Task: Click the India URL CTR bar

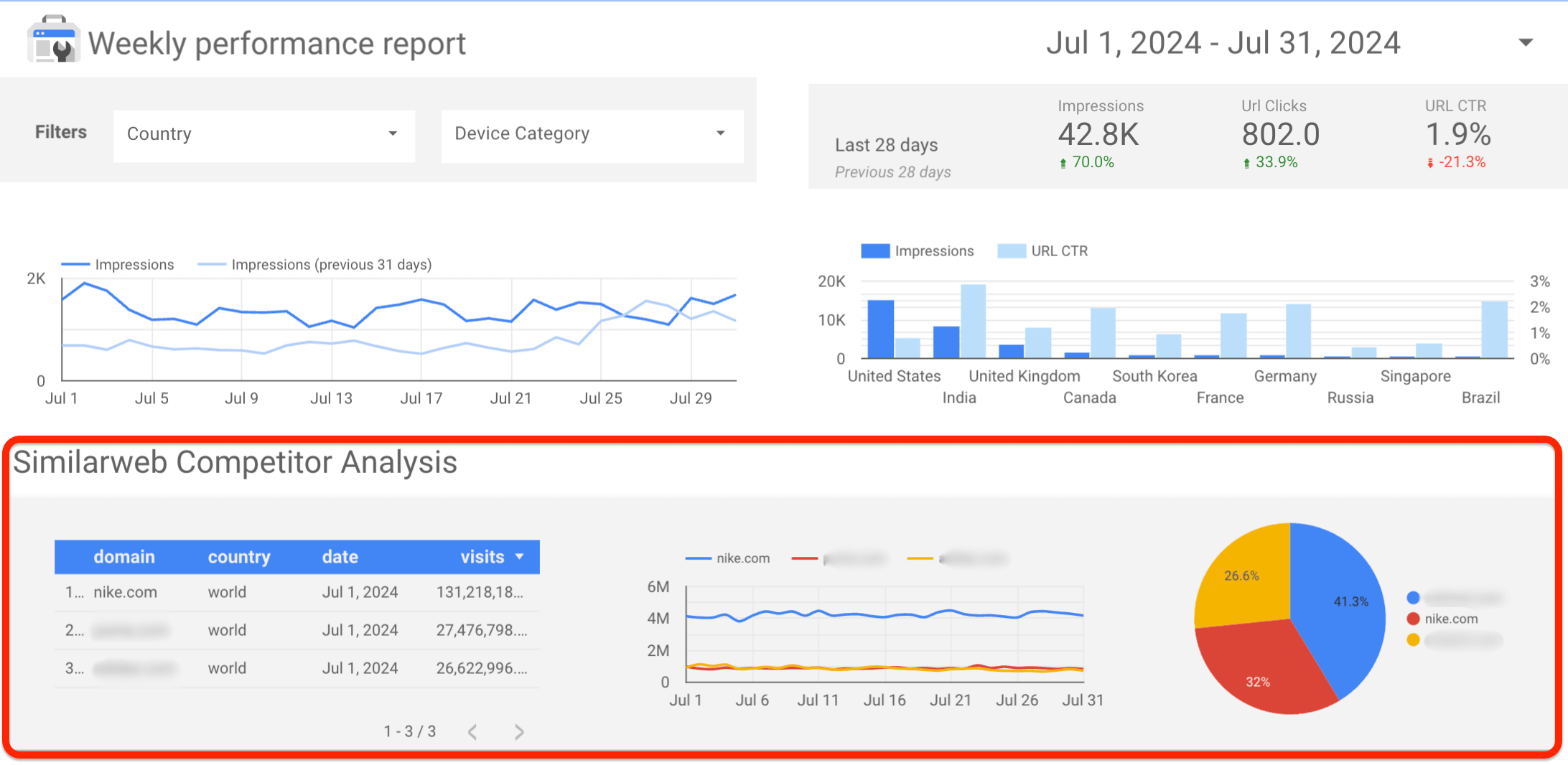Action: pyautogui.click(x=974, y=322)
